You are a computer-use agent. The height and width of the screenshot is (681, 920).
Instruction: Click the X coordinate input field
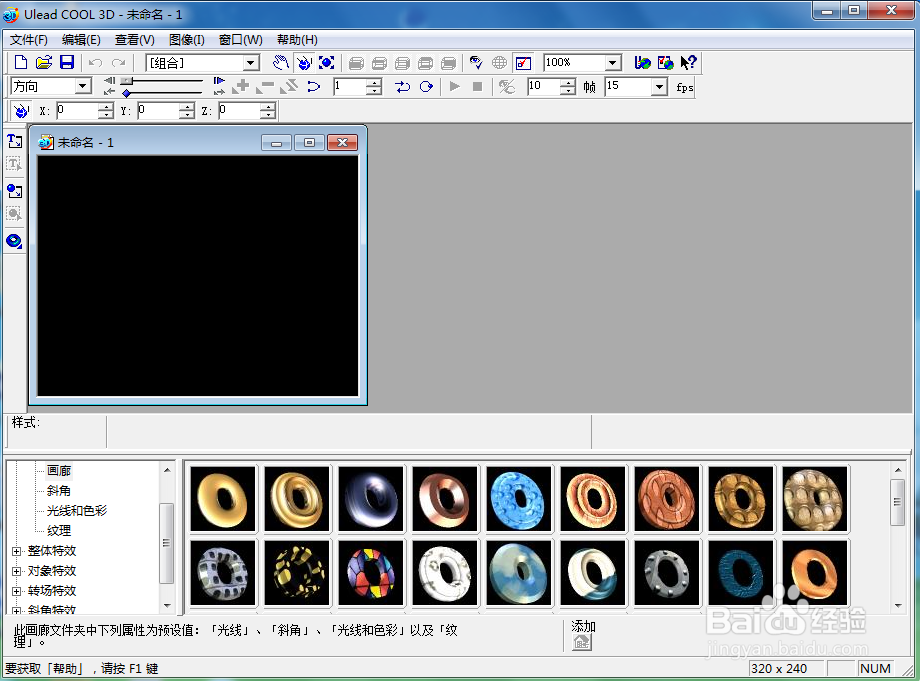77,110
